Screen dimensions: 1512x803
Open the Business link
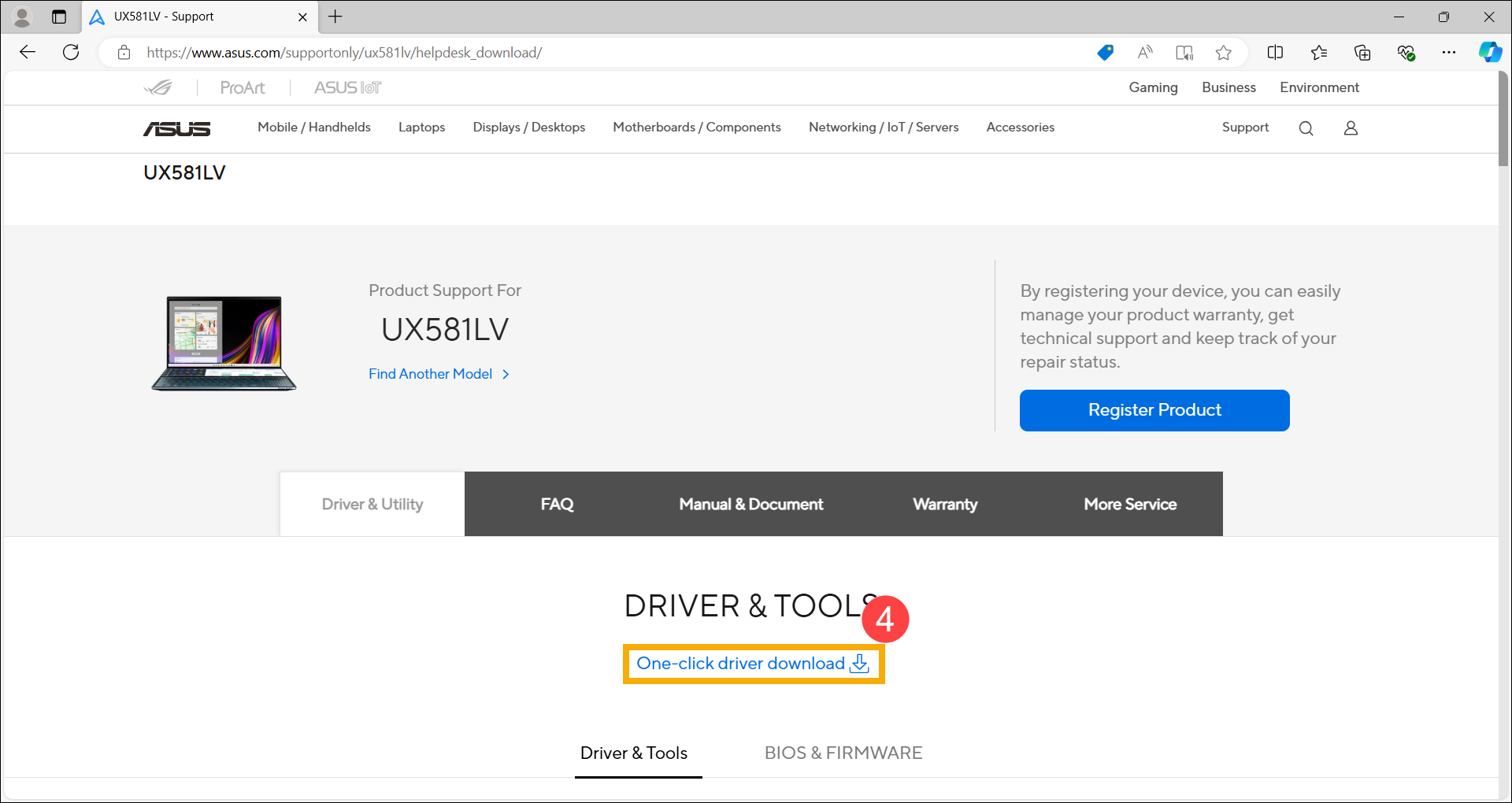[1228, 87]
